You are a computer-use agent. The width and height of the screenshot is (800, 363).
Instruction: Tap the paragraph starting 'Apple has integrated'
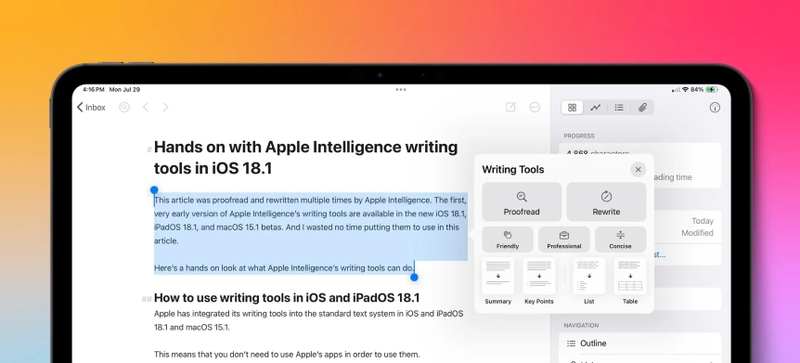pyautogui.click(x=309, y=320)
